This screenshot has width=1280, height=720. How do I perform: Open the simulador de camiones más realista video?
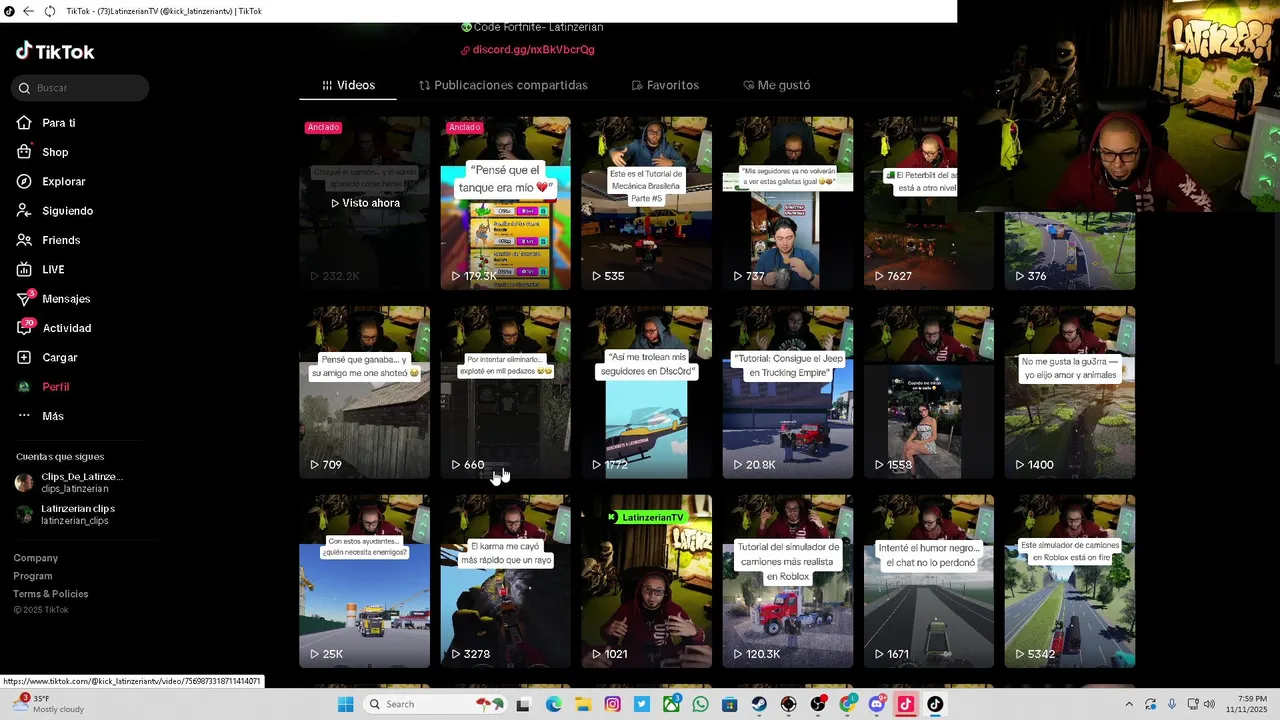click(787, 581)
